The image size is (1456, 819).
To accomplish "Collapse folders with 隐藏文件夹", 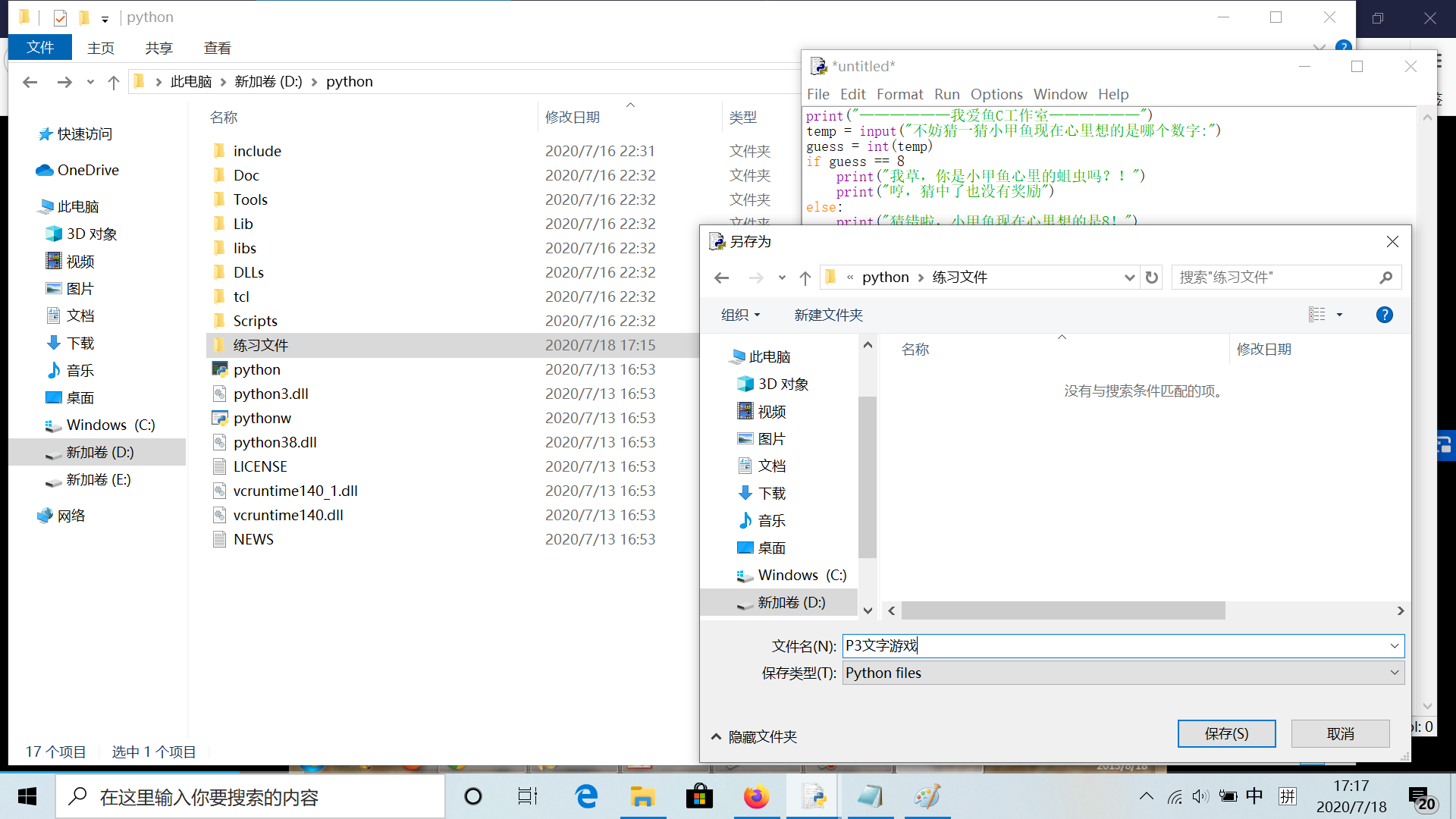I will pyautogui.click(x=755, y=736).
